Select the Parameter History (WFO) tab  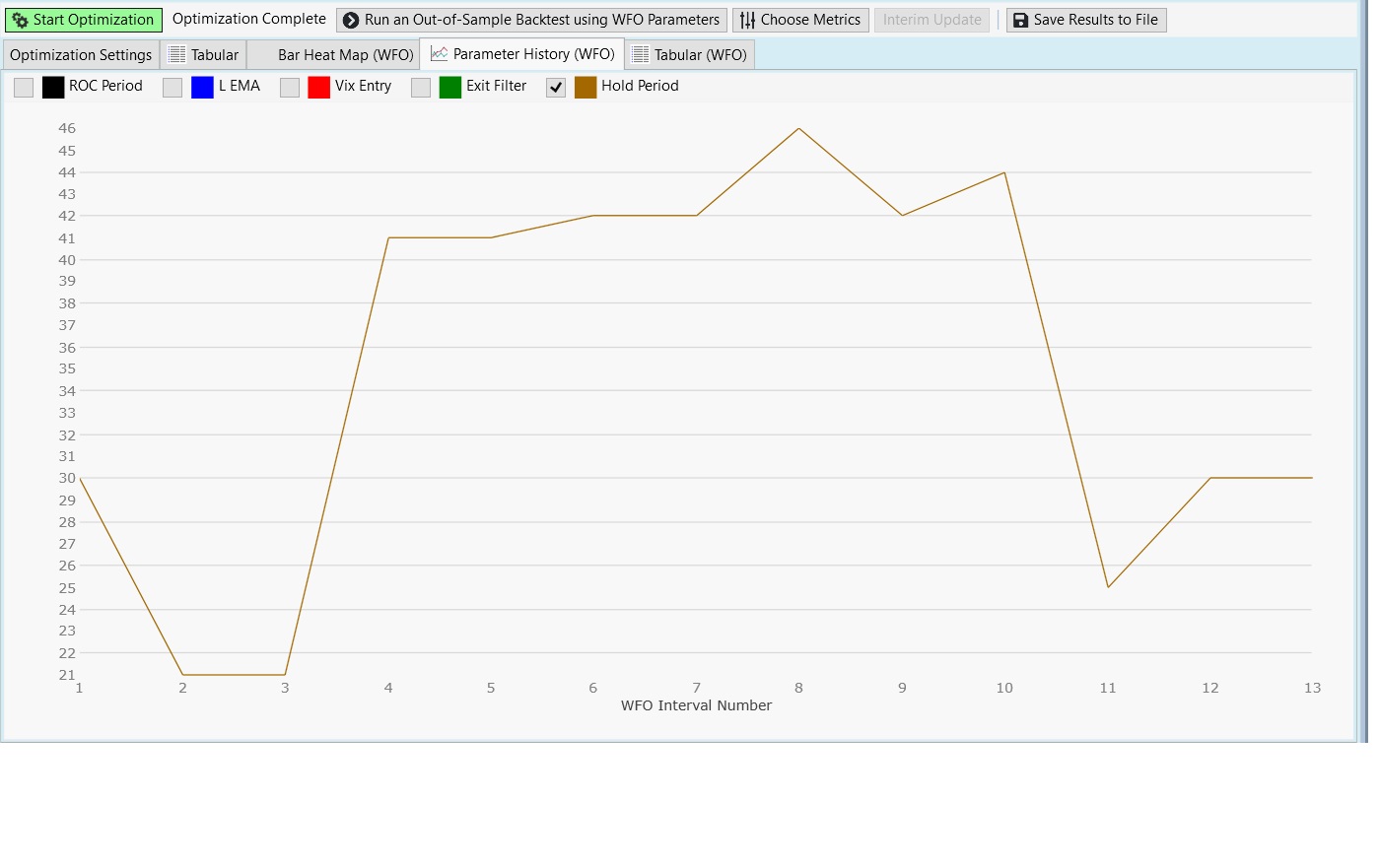[x=522, y=54]
